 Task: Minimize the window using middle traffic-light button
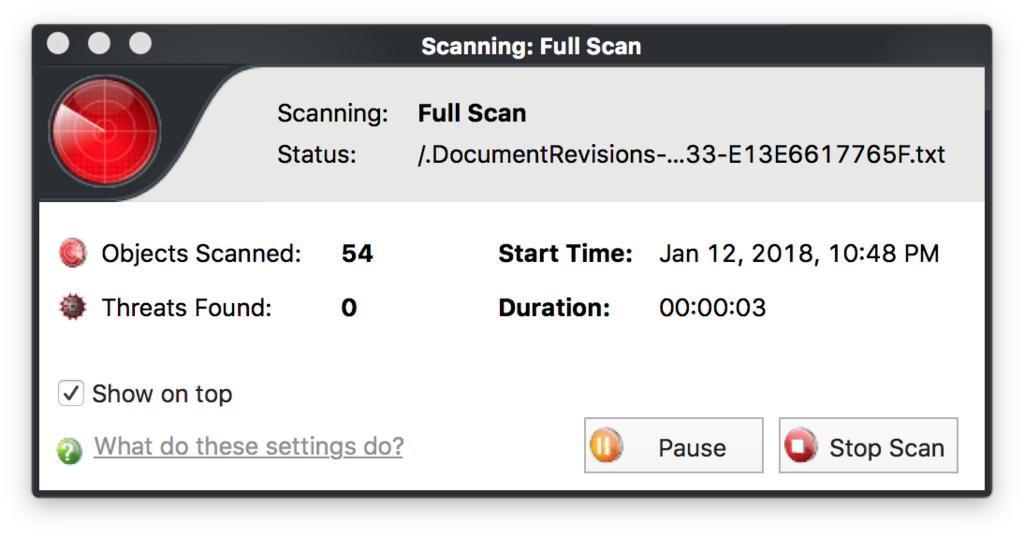(x=99, y=43)
